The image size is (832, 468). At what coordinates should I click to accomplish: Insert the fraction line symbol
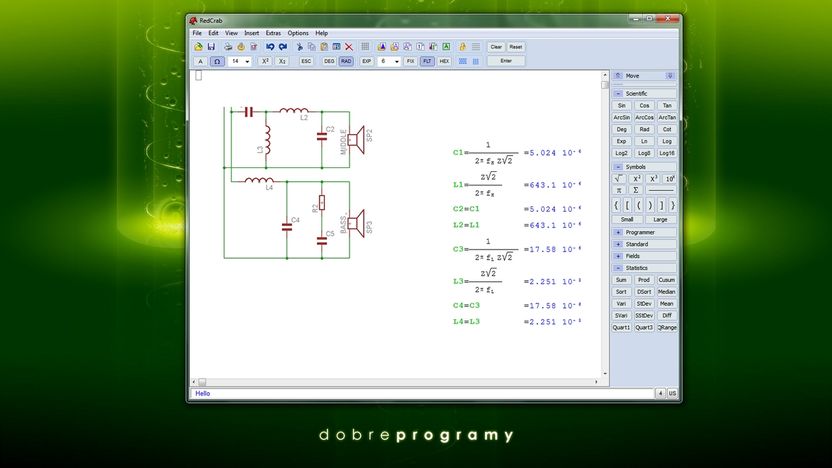click(x=661, y=190)
